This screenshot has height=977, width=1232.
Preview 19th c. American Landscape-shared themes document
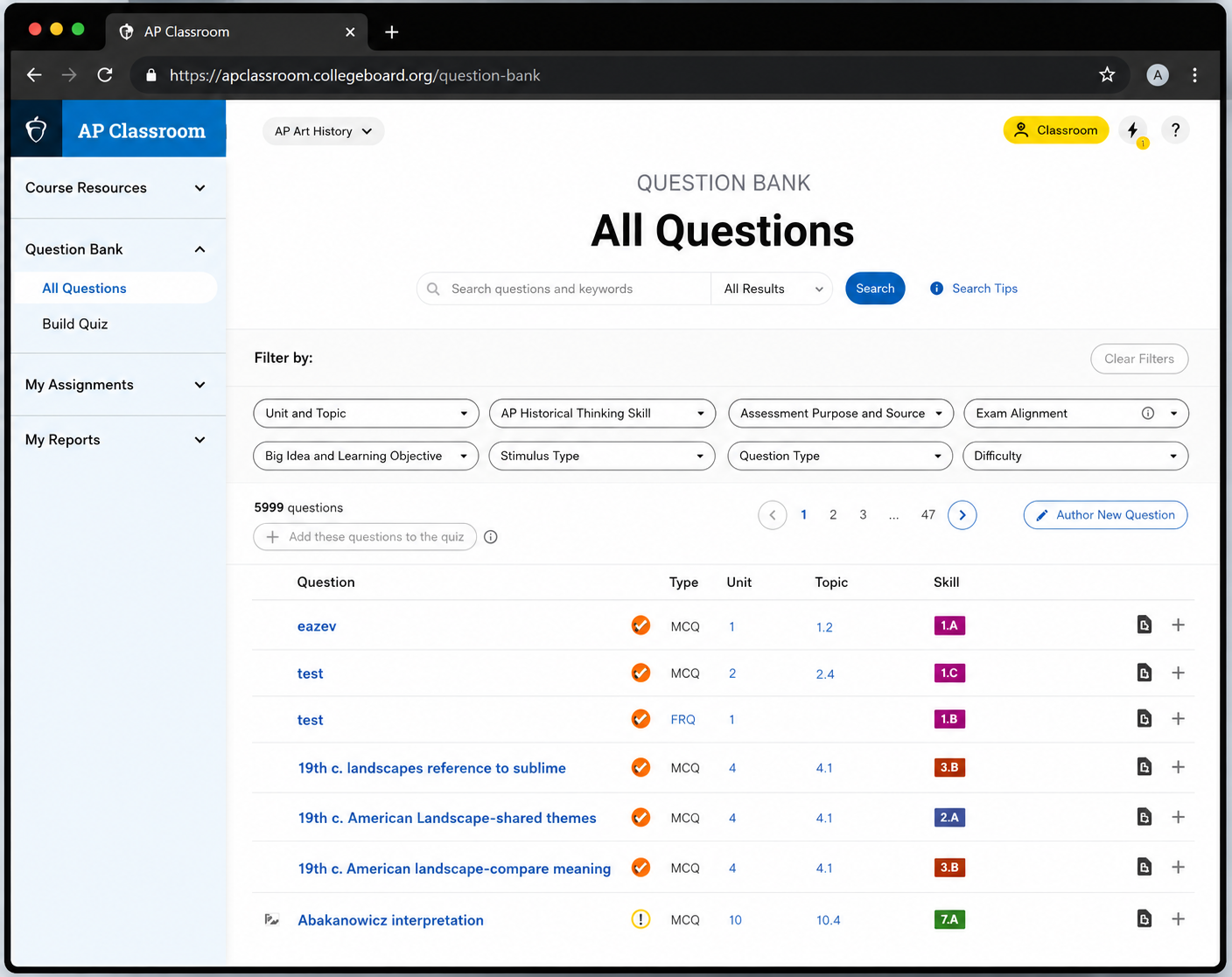1144,817
